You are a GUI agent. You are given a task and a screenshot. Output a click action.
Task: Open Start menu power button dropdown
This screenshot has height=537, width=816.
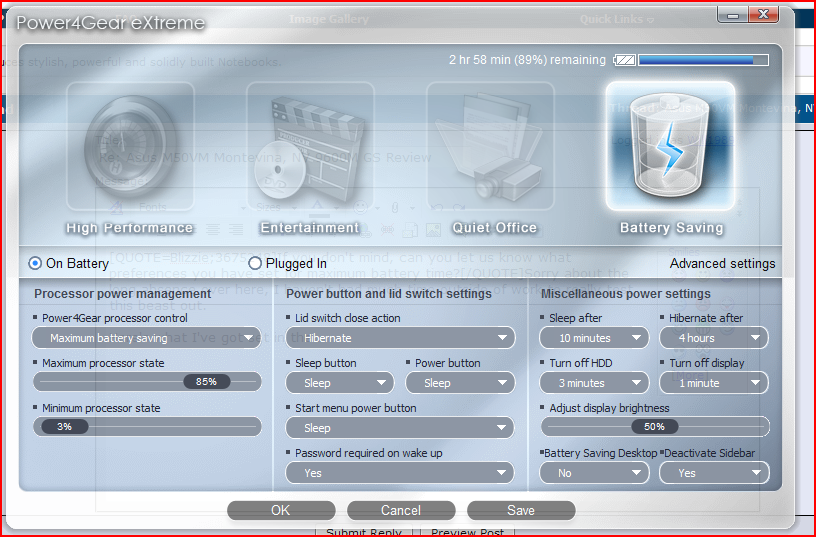400,428
